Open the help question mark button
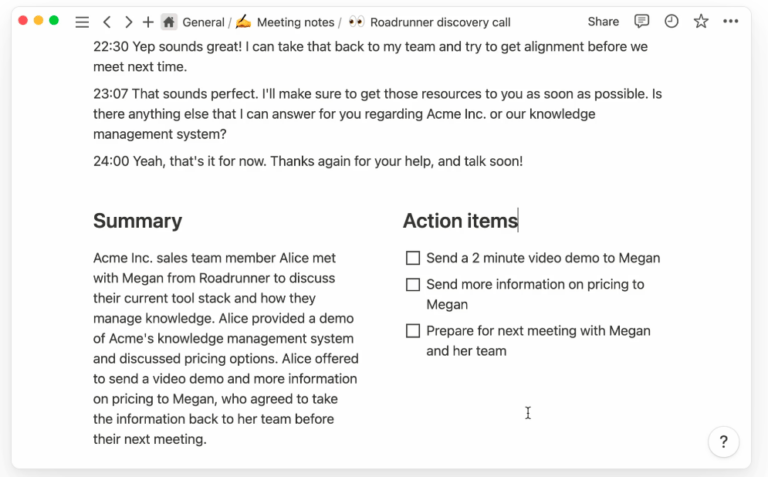The width and height of the screenshot is (768, 477). point(723,441)
